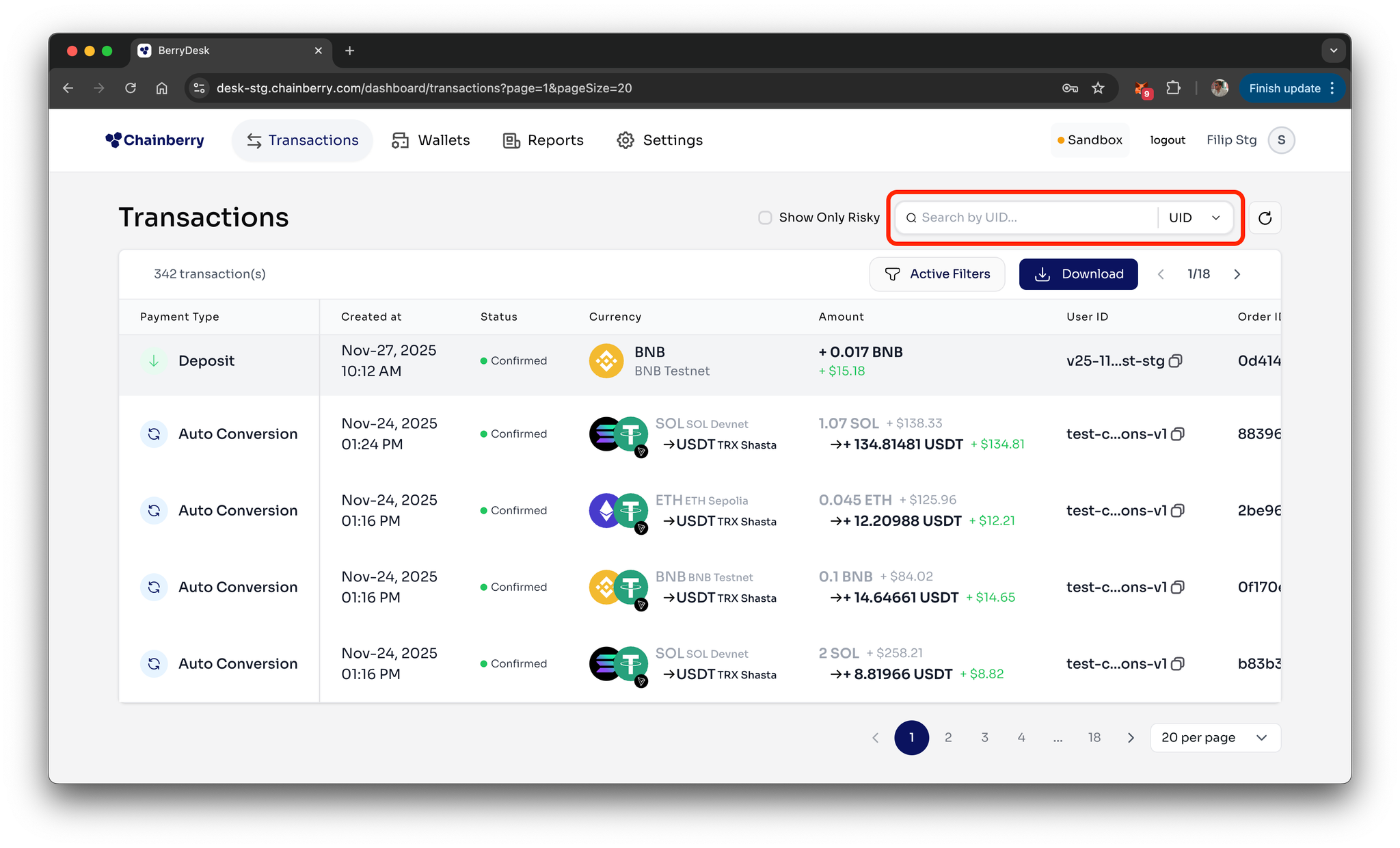Viewport: 1400px width, 848px height.
Task: Open the Wallets tab
Action: click(431, 140)
